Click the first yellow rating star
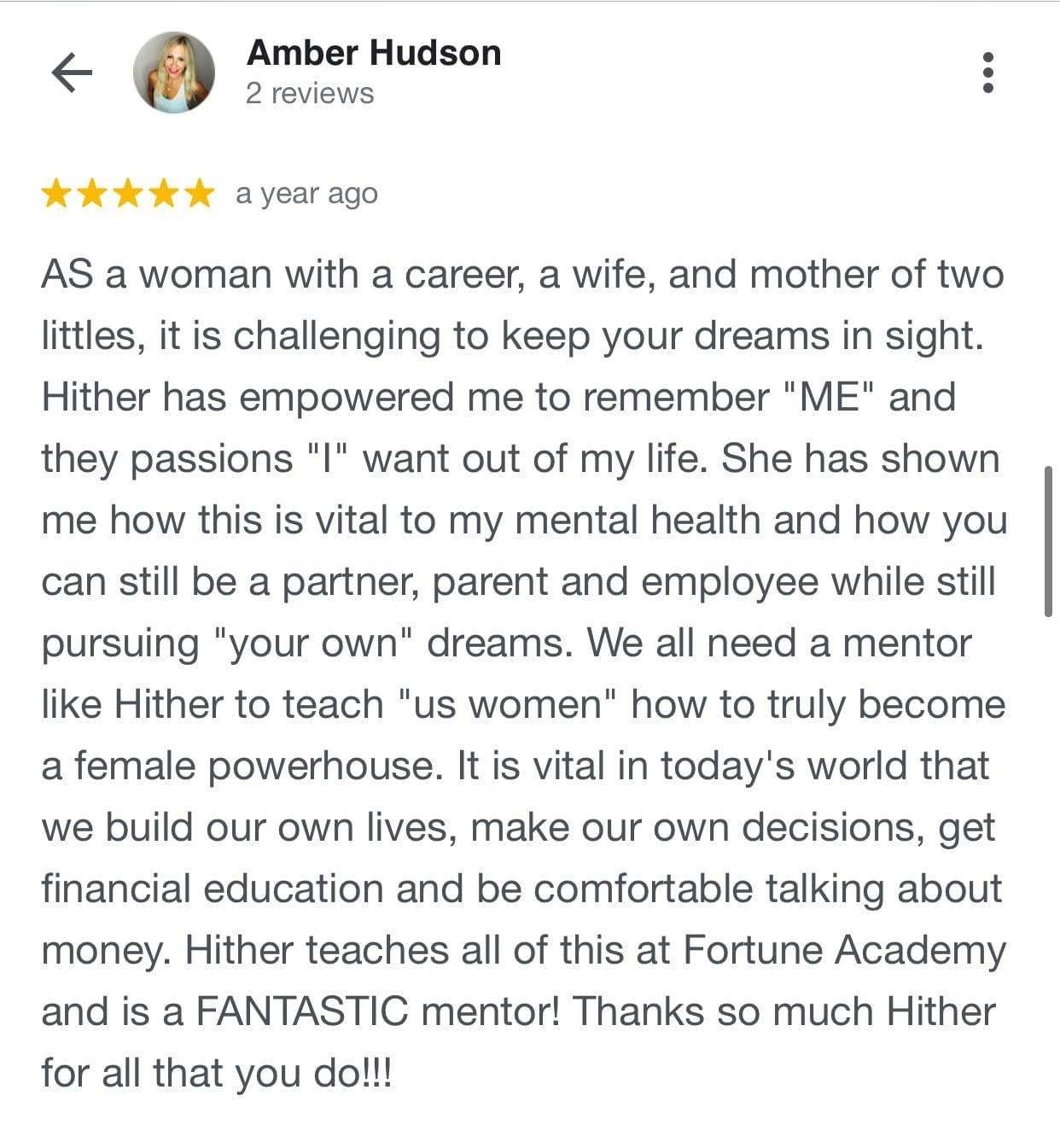This screenshot has height=1148, width=1060. pyautogui.click(x=57, y=194)
